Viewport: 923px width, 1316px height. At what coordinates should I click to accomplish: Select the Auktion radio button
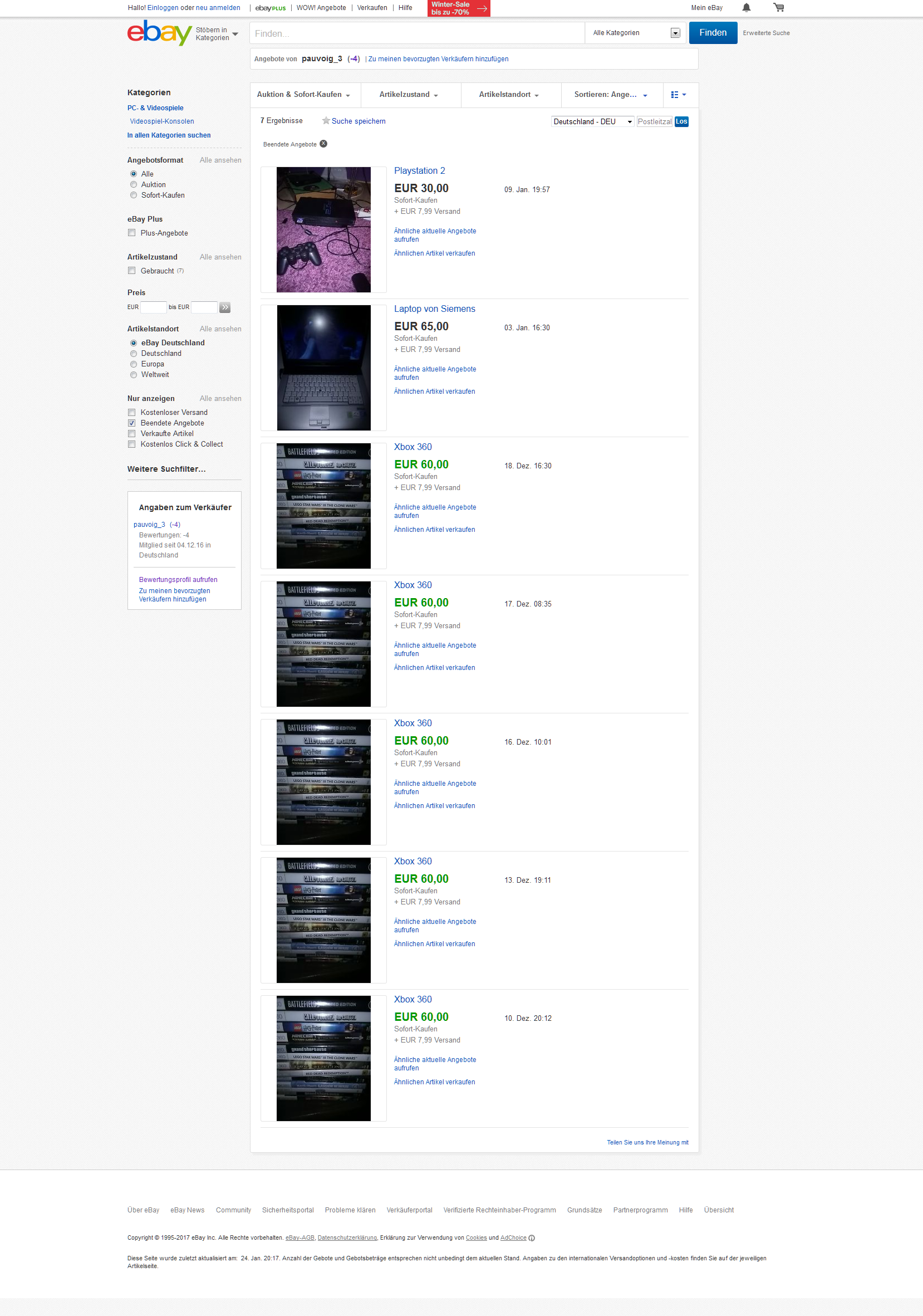click(x=134, y=184)
